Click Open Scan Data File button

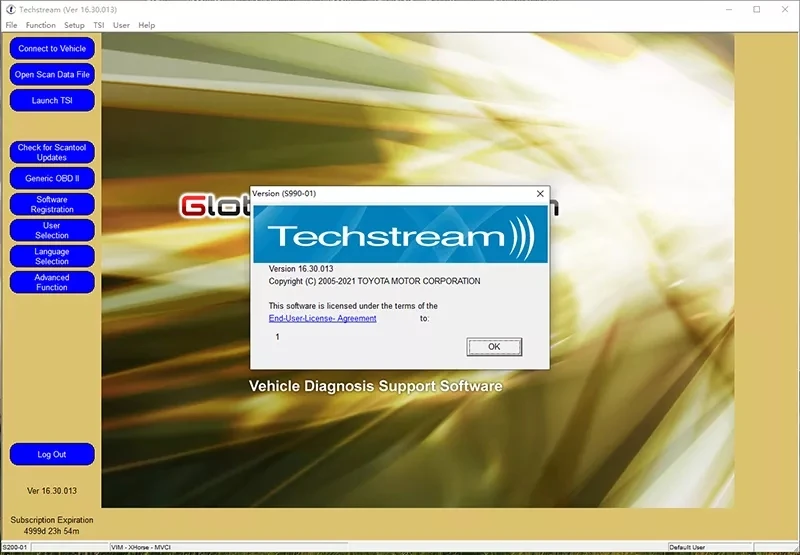pos(52,74)
